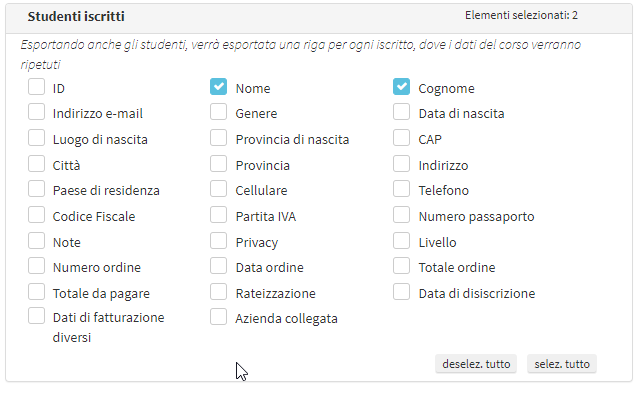Viewport: 641px width, 395px height.
Task: Select the Città checkbox
Action: 36,164
